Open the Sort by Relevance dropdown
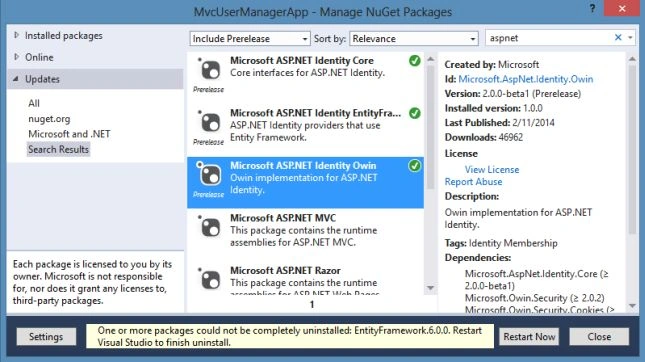 pos(414,39)
